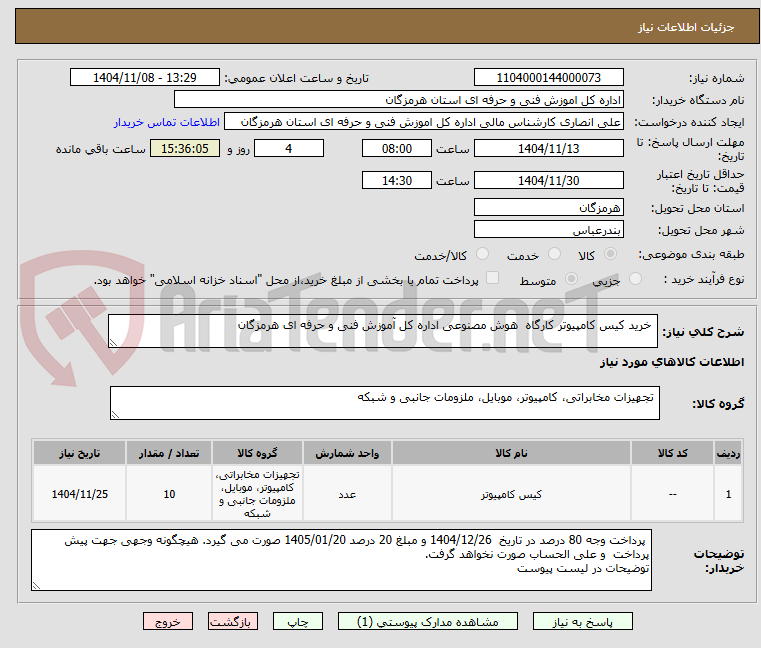Viewport: 761px width, 648px height.
Task: Click the کد کالا cell showing --
Action: (x=672, y=494)
